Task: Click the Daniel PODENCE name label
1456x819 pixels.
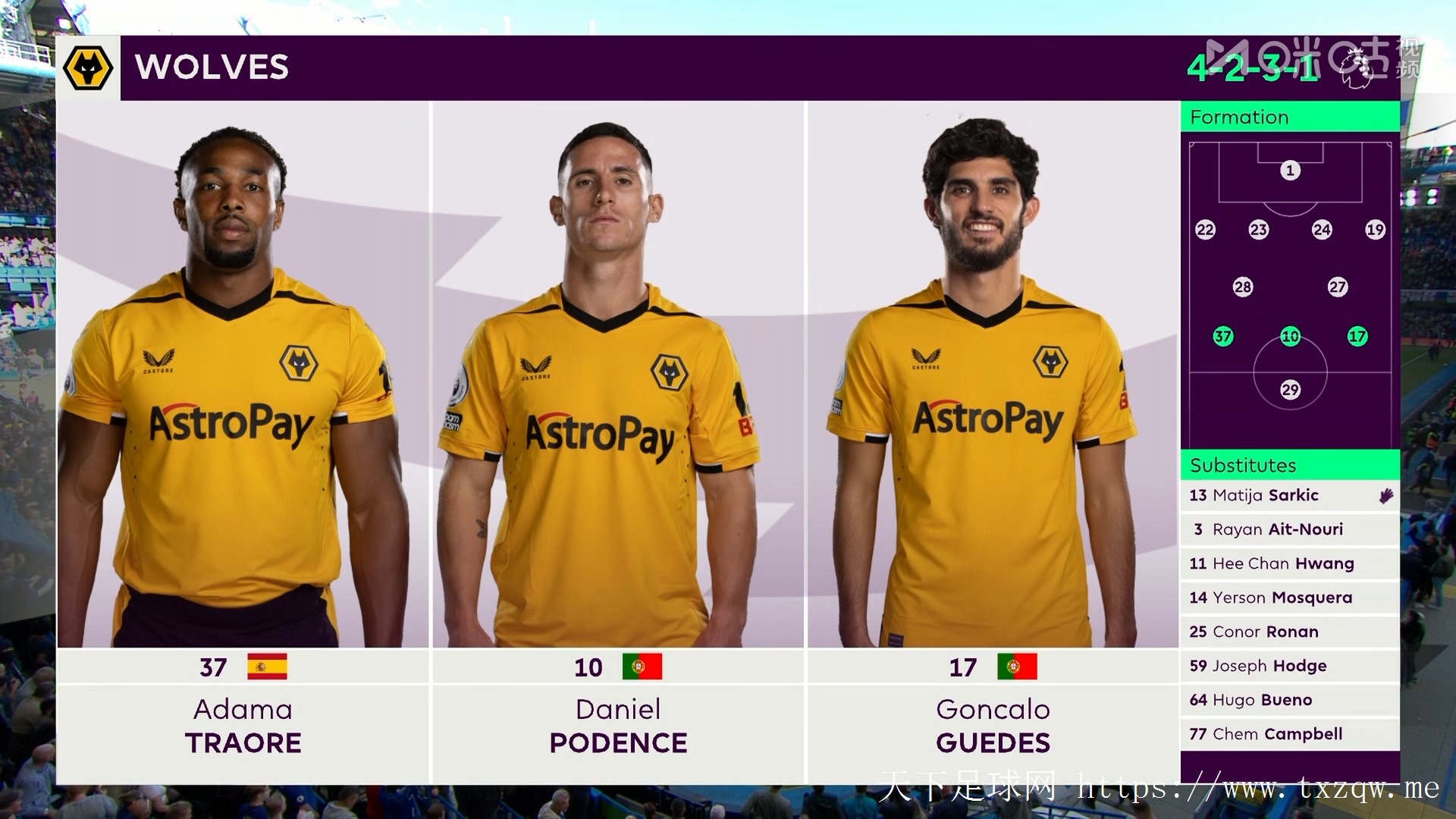Action: (618, 726)
